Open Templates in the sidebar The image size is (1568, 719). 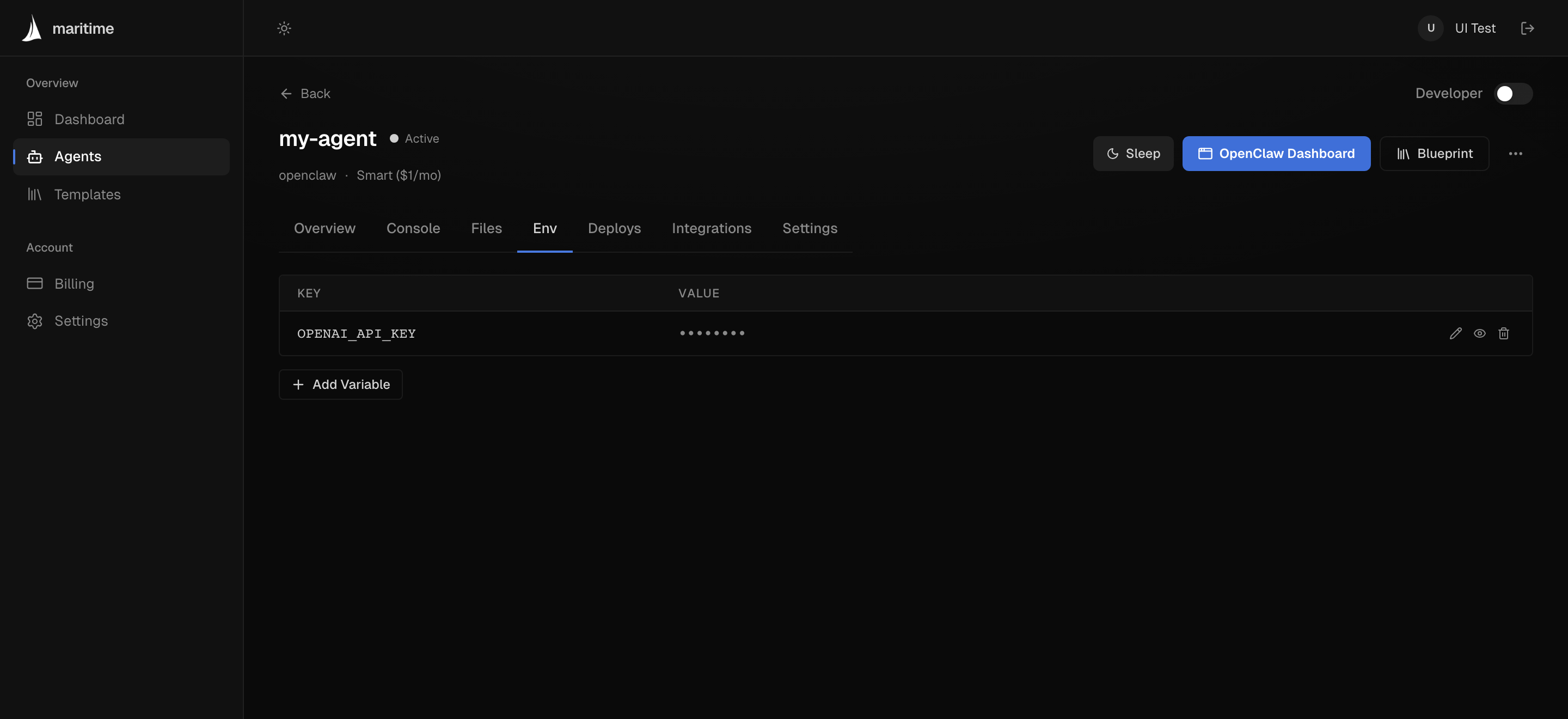click(x=121, y=194)
